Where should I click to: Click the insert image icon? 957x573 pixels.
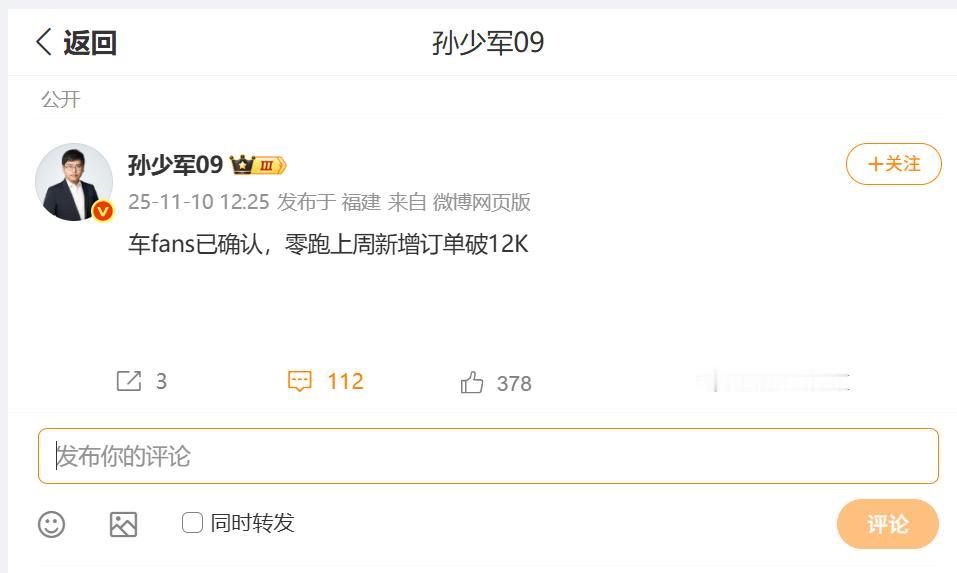coord(123,524)
